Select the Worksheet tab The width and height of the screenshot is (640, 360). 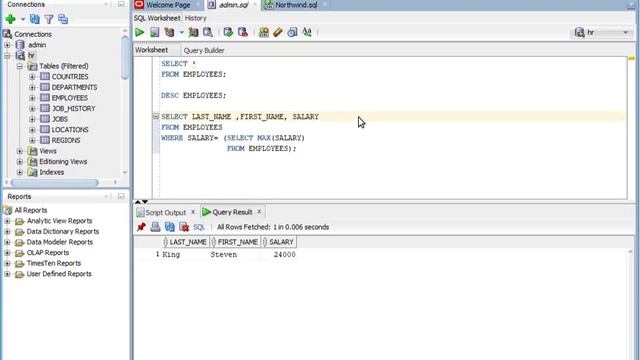pyautogui.click(x=151, y=50)
